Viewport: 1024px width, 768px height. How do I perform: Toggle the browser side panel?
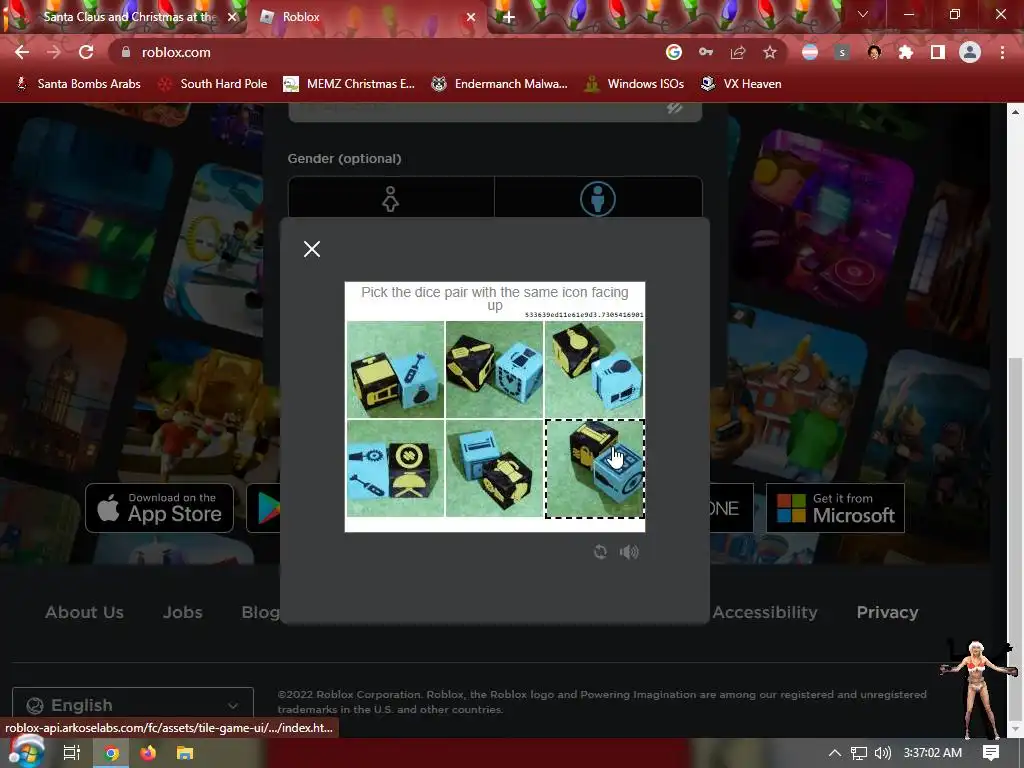(x=938, y=52)
